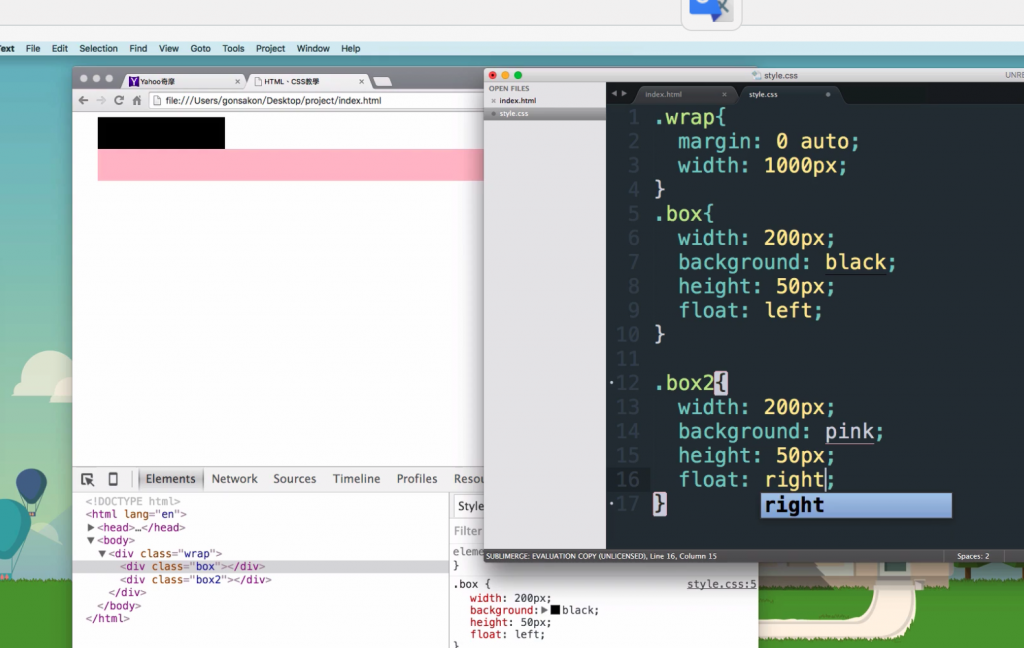Collapse the div wrap node
Image resolution: width=1024 pixels, height=648 pixels.
[x=103, y=553]
